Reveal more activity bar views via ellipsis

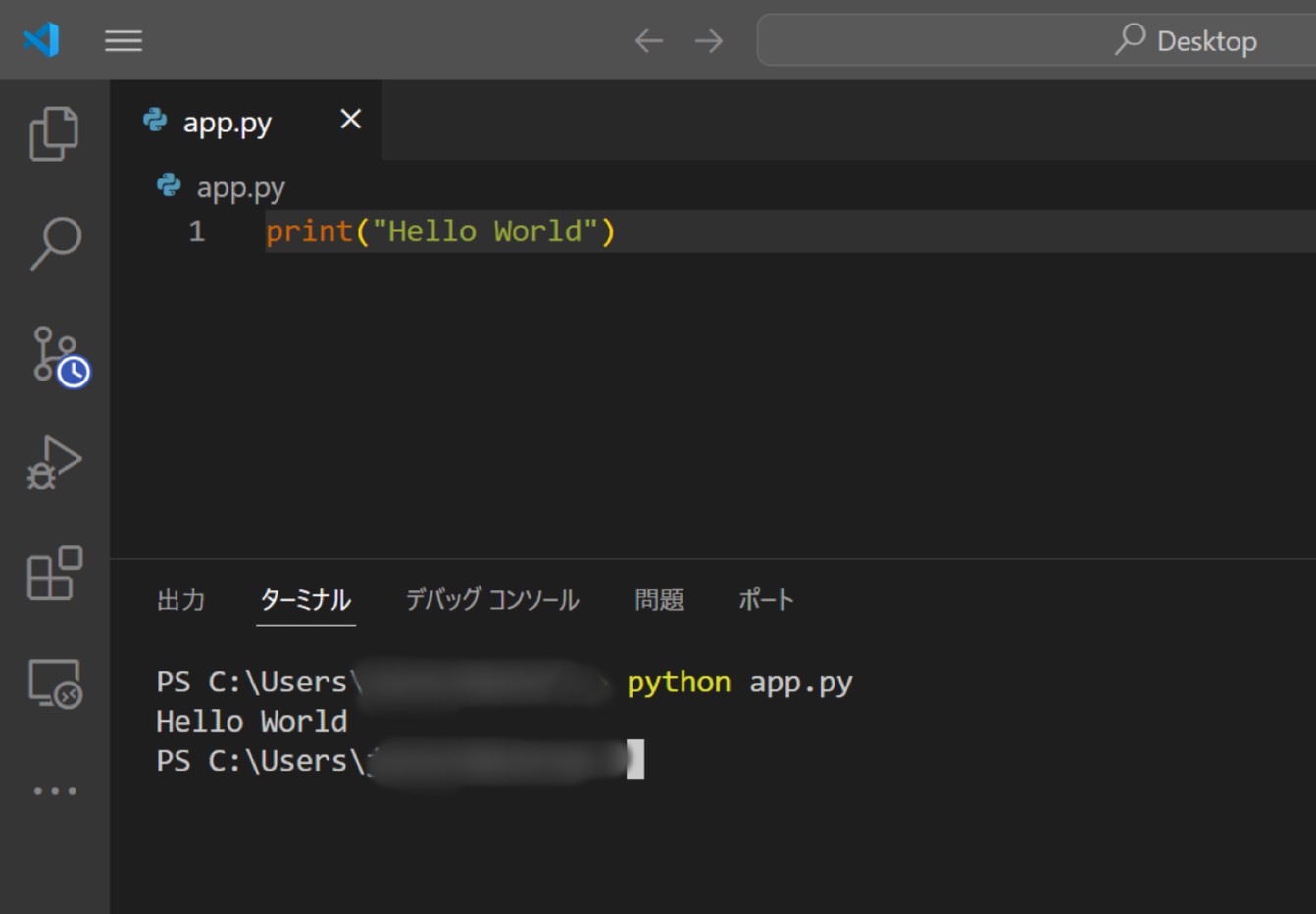54,790
